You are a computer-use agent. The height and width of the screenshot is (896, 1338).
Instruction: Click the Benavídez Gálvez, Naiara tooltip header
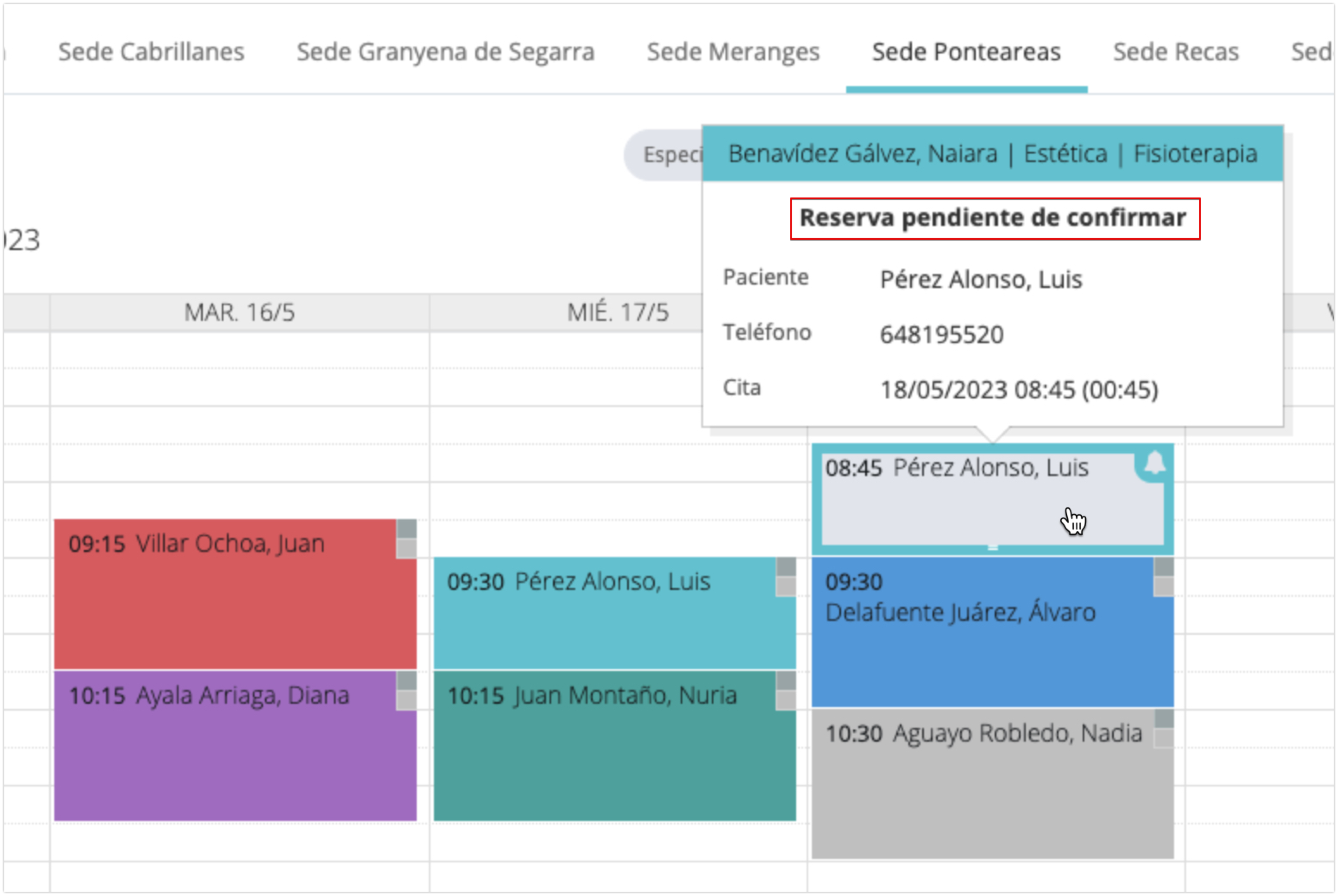pyautogui.click(x=992, y=154)
